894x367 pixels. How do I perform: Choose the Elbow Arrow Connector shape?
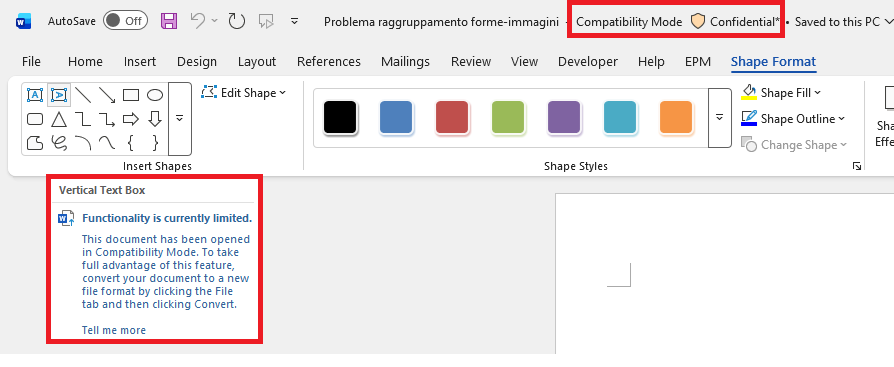[107, 119]
